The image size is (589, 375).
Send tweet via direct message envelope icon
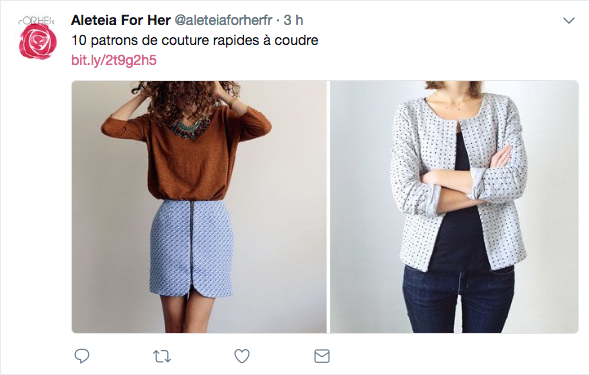[322, 356]
